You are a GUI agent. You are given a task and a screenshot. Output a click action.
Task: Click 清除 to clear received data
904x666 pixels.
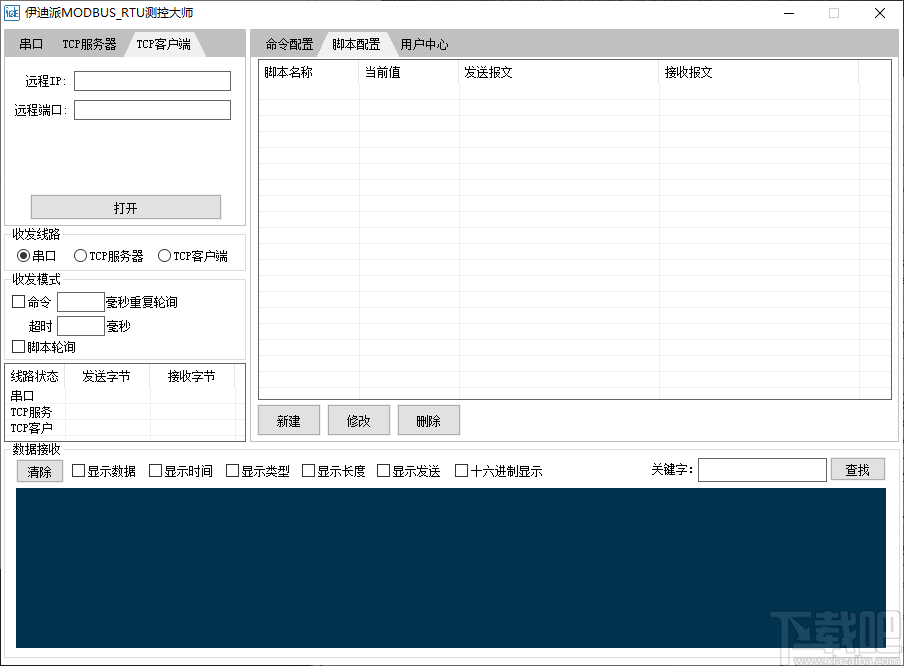(39, 471)
